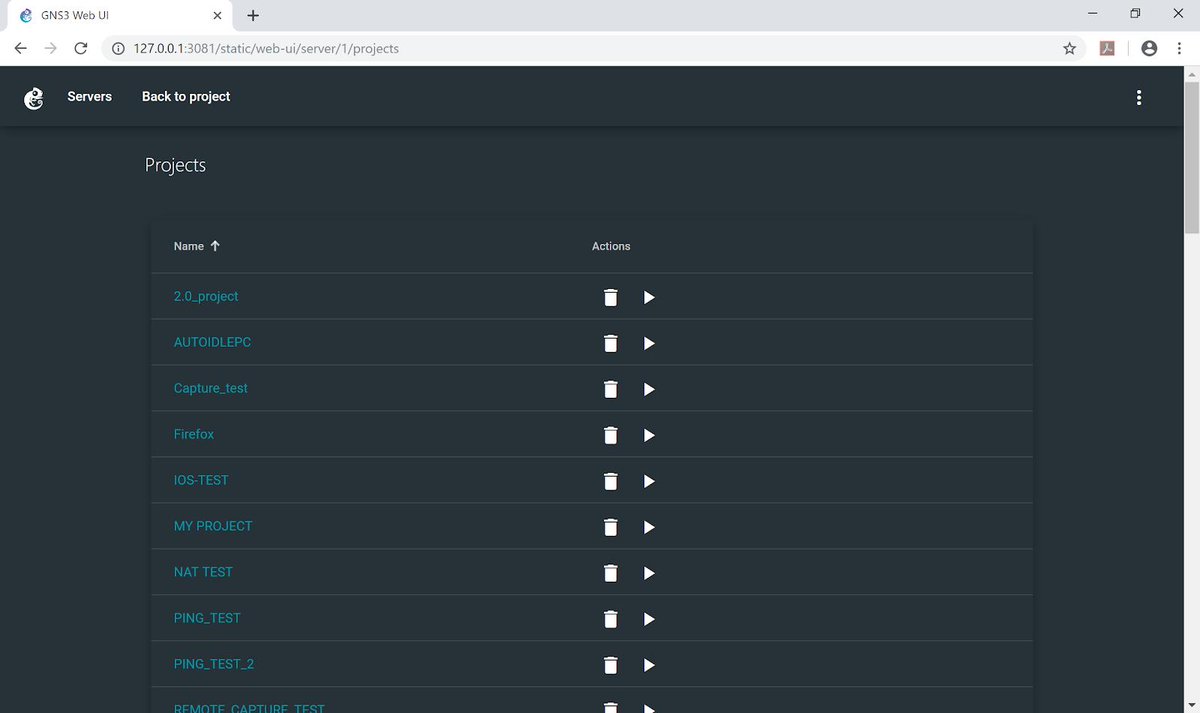Screen dimensions: 1200x713
Task: Select the Servers menu item
Action: pyautogui.click(x=89, y=97)
